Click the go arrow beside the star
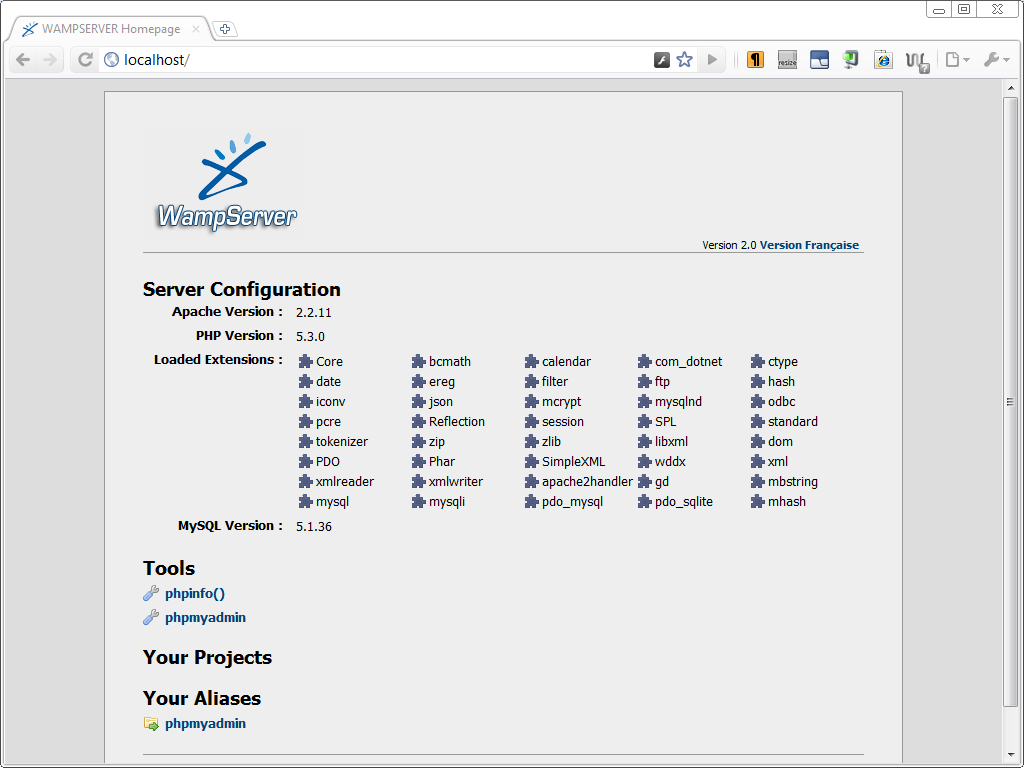Screen dimensions: 1024x768 712,60
